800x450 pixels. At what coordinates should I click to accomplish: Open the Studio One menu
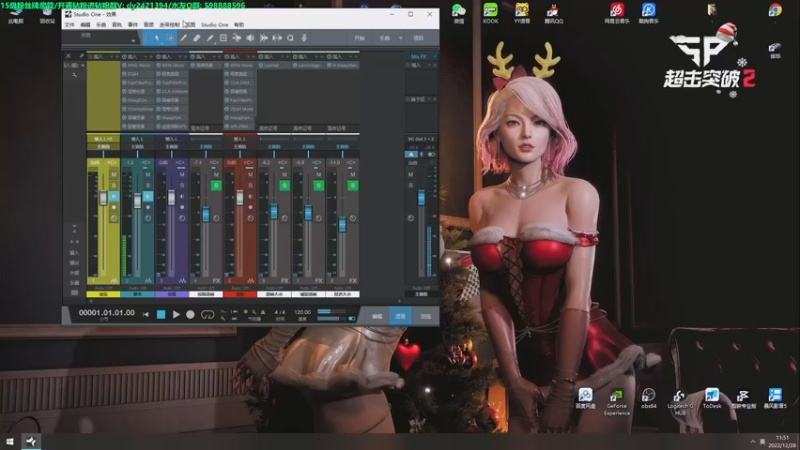click(x=215, y=24)
